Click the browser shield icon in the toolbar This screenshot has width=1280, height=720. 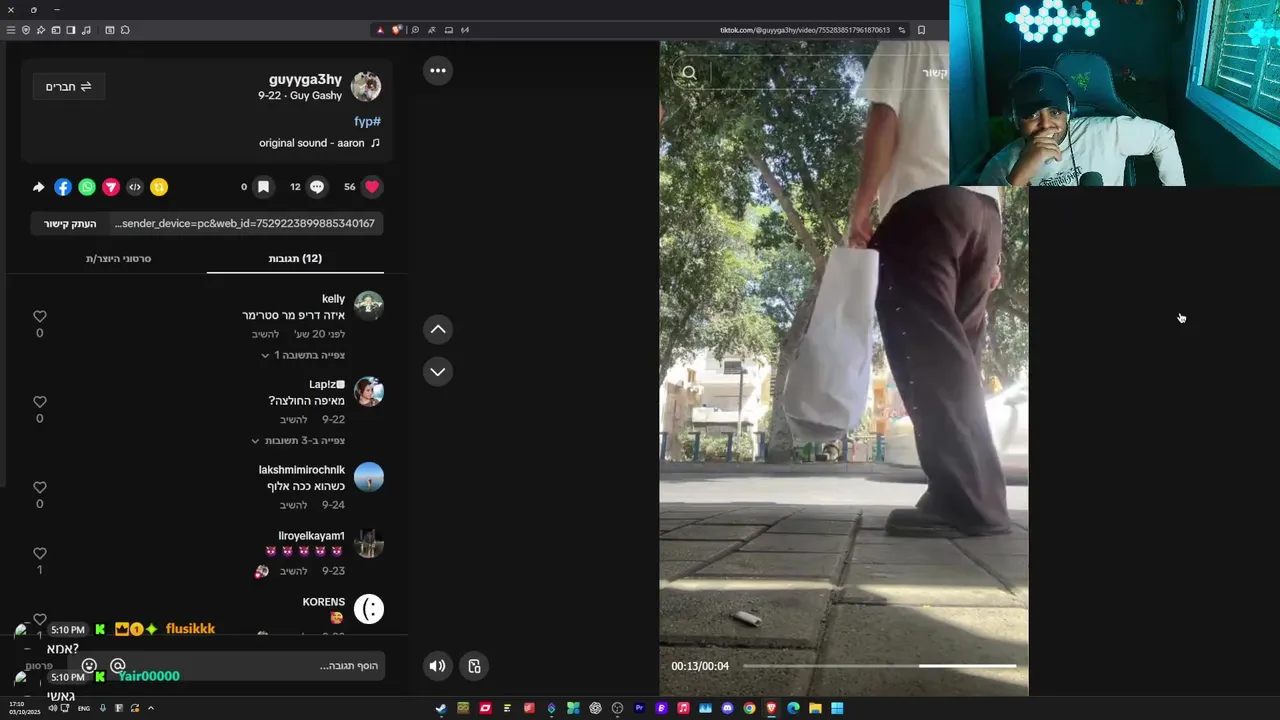pyautogui.click(x=26, y=30)
